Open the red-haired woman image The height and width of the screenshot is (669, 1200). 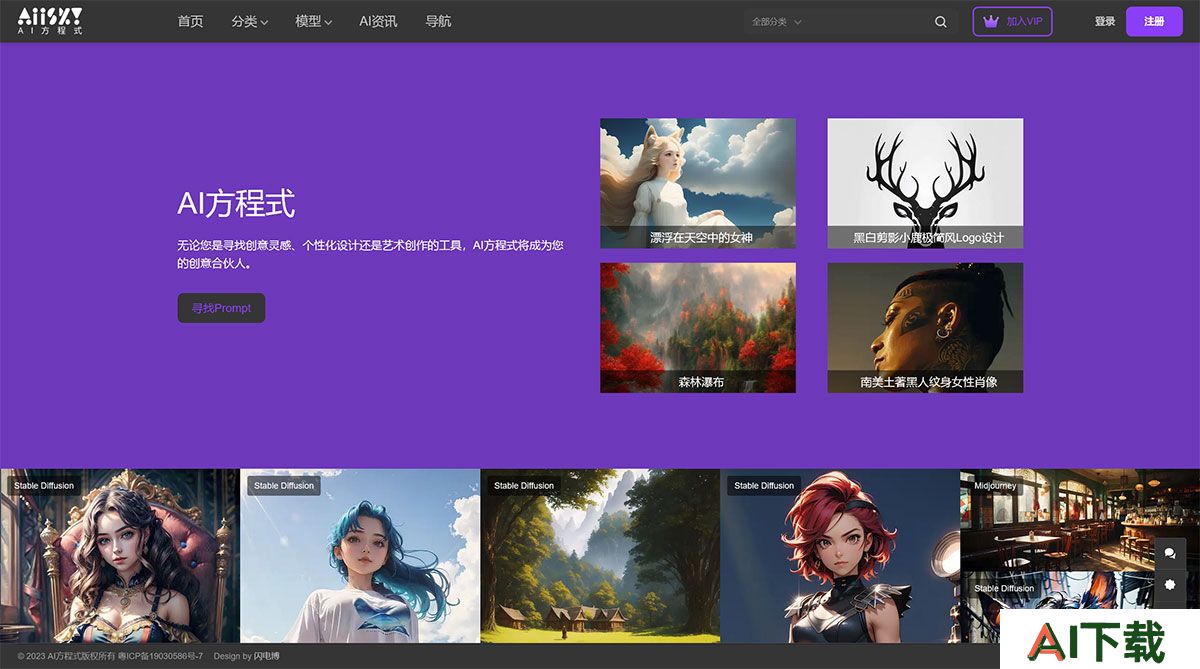pyautogui.click(x=840, y=556)
